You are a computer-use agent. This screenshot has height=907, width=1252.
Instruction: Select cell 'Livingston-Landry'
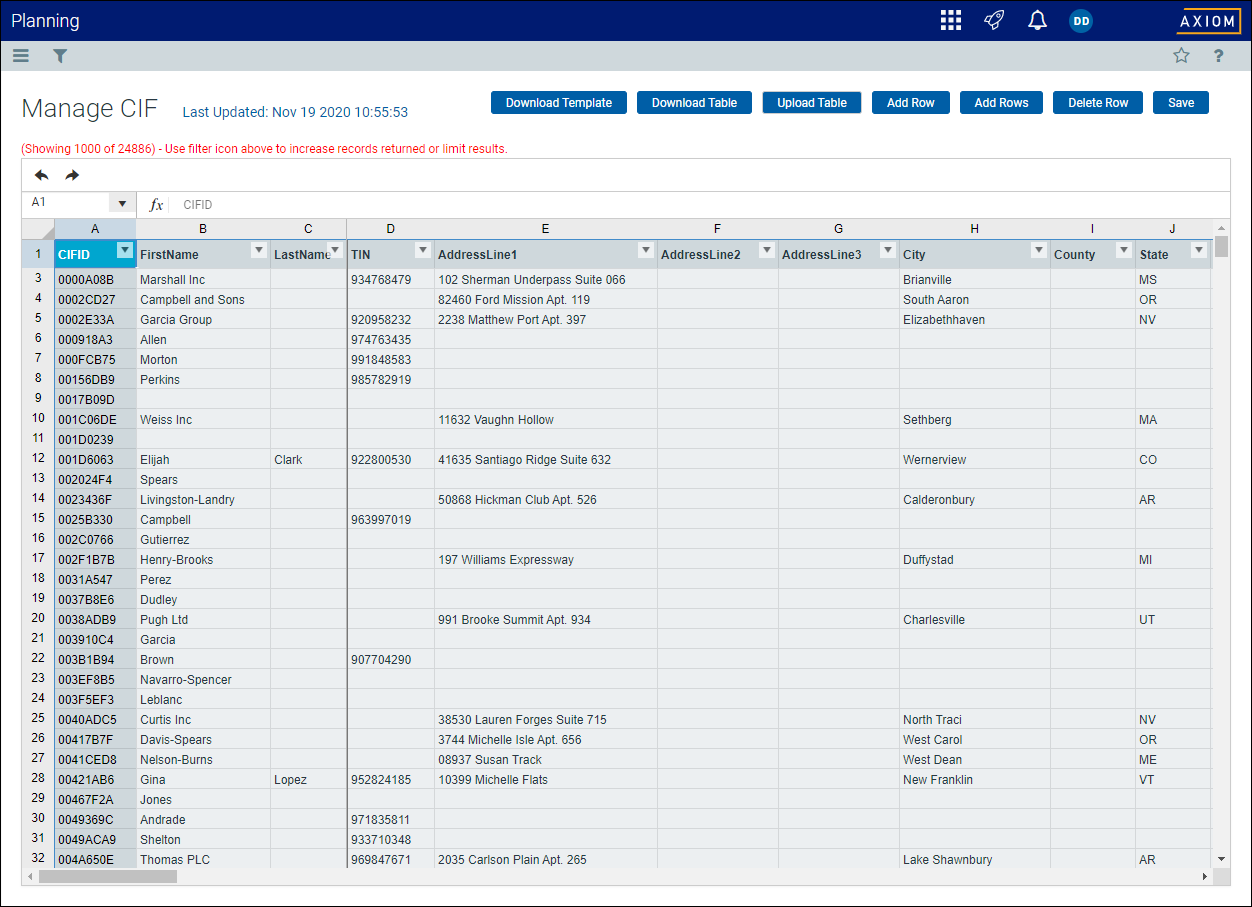(203, 499)
